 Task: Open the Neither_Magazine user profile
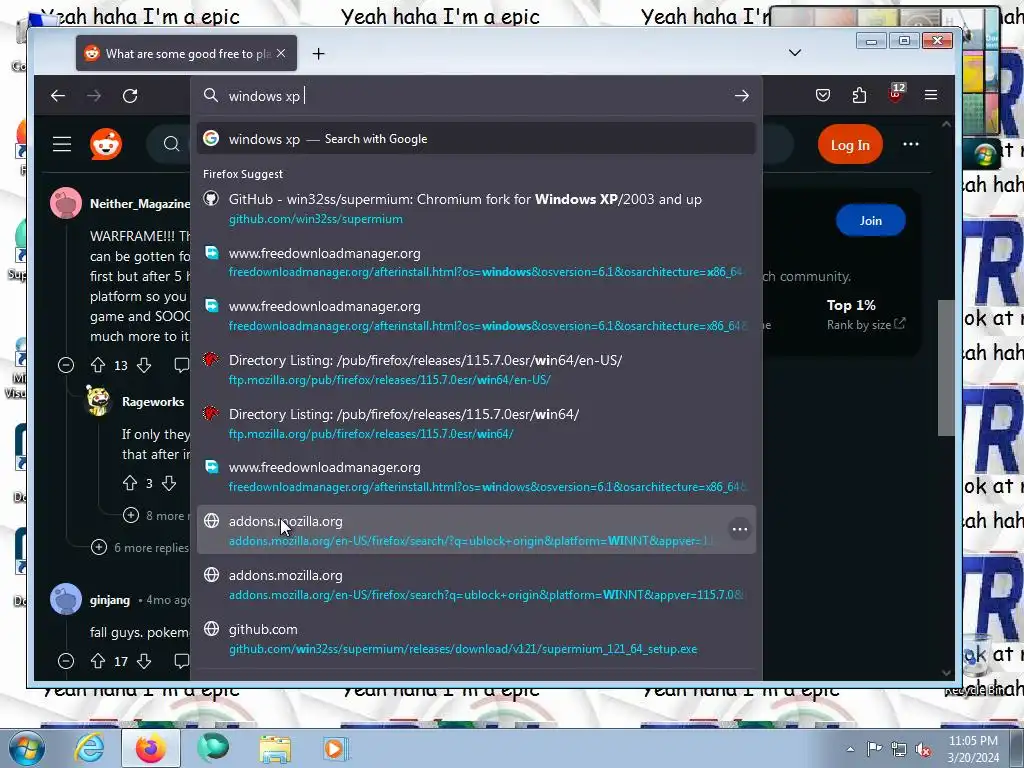point(140,204)
